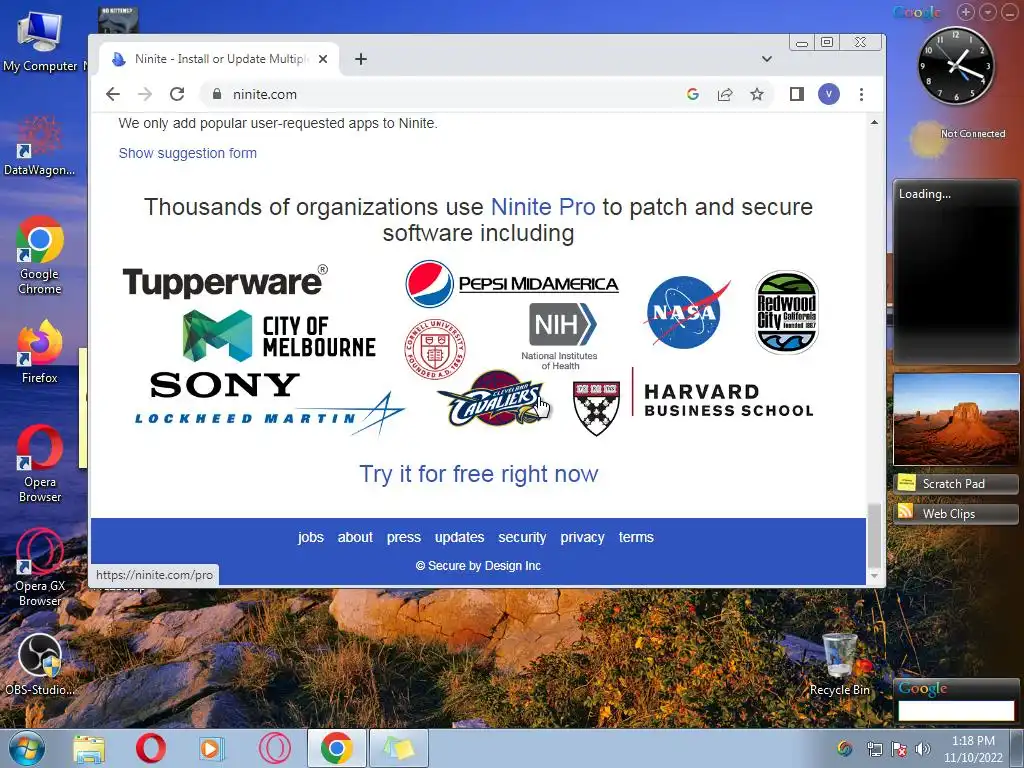This screenshot has width=1024, height=768.
Task: Click the vertical scrollbar thumb
Action: click(x=874, y=536)
